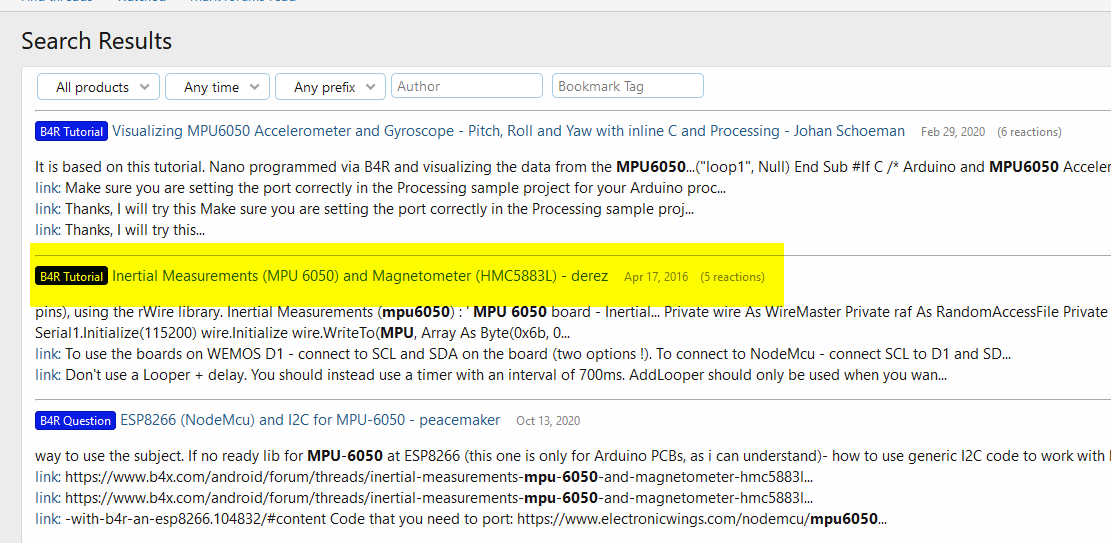The width and height of the screenshot is (1111, 543).
Task: Follow the link before 'Make sure you are setting'
Action: (x=47, y=189)
